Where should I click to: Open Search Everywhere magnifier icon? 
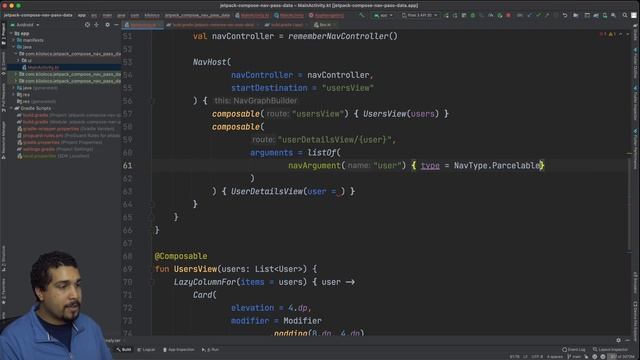pyautogui.click(x=625, y=16)
